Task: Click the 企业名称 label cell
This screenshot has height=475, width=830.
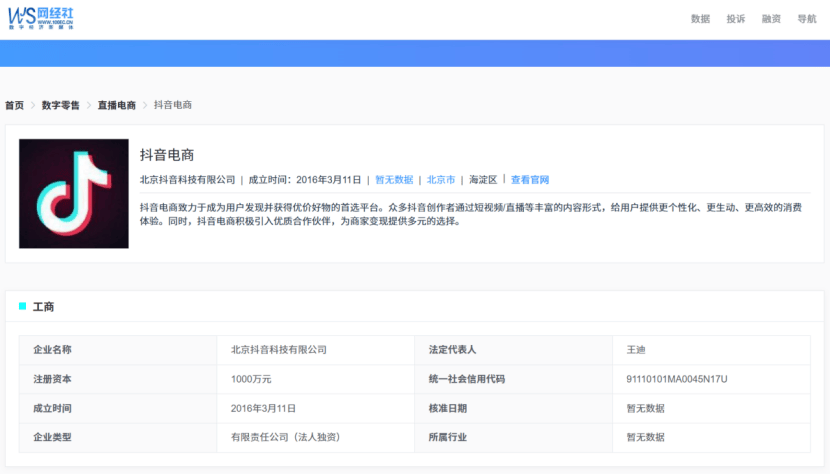Action: [x=118, y=349]
